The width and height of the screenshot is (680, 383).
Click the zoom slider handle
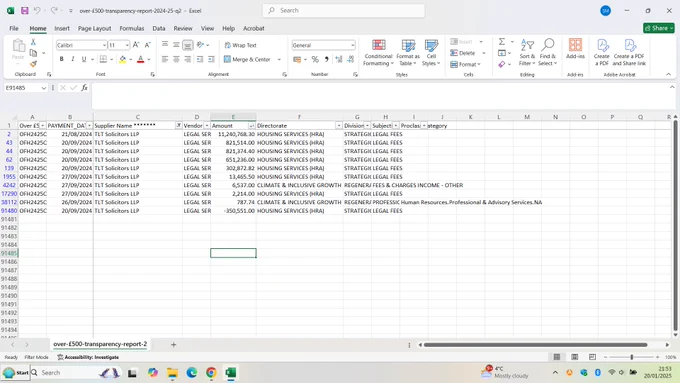click(632, 357)
